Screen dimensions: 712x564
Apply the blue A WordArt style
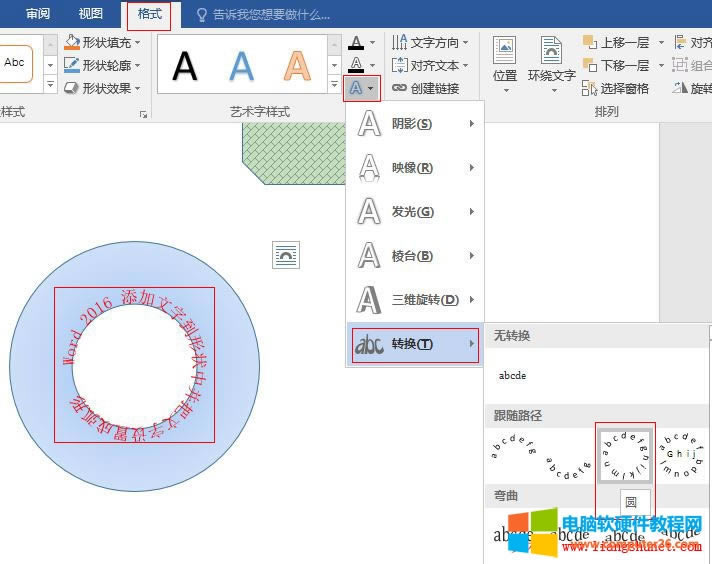point(241,66)
